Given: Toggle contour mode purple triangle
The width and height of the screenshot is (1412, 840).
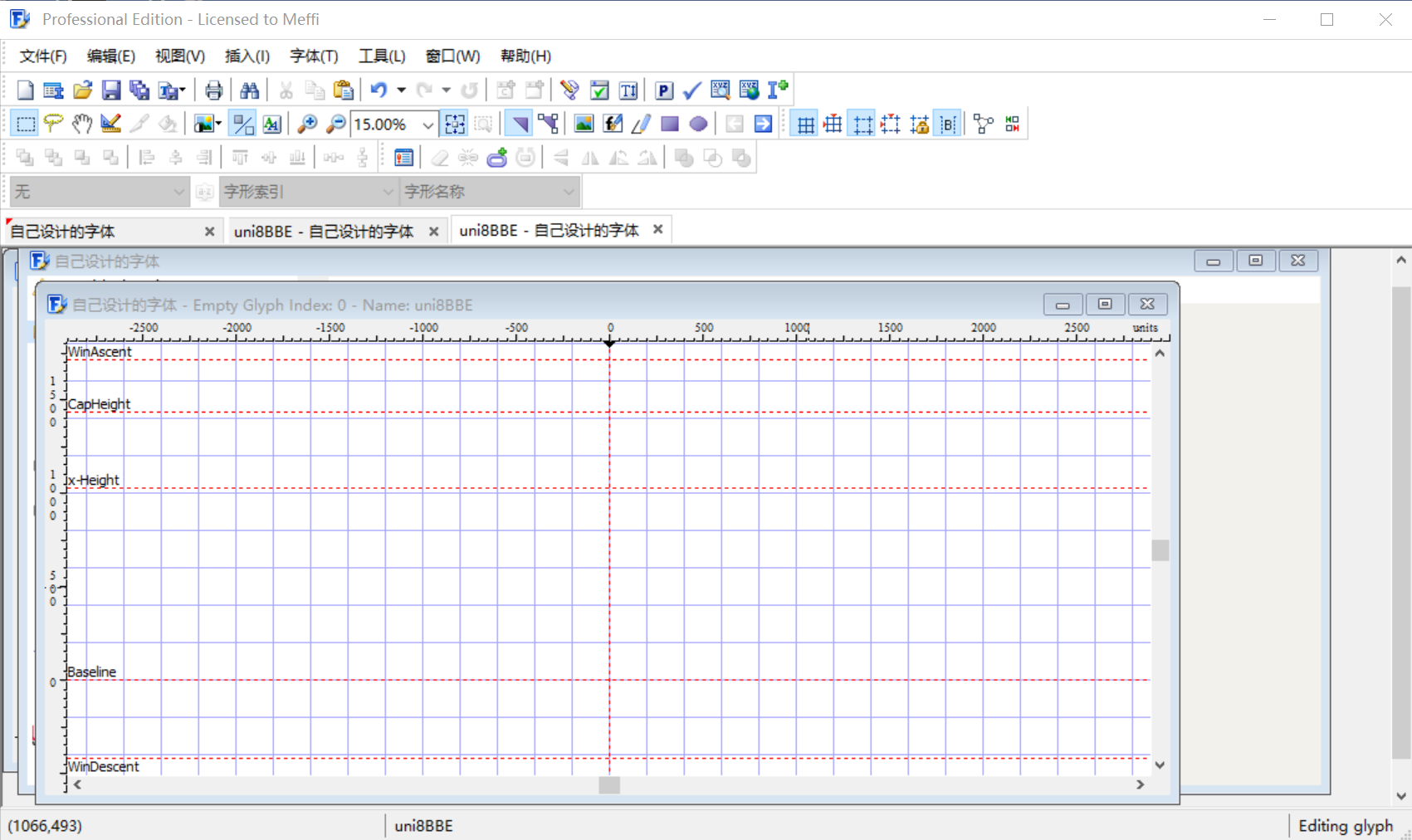Looking at the screenshot, I should [x=519, y=124].
